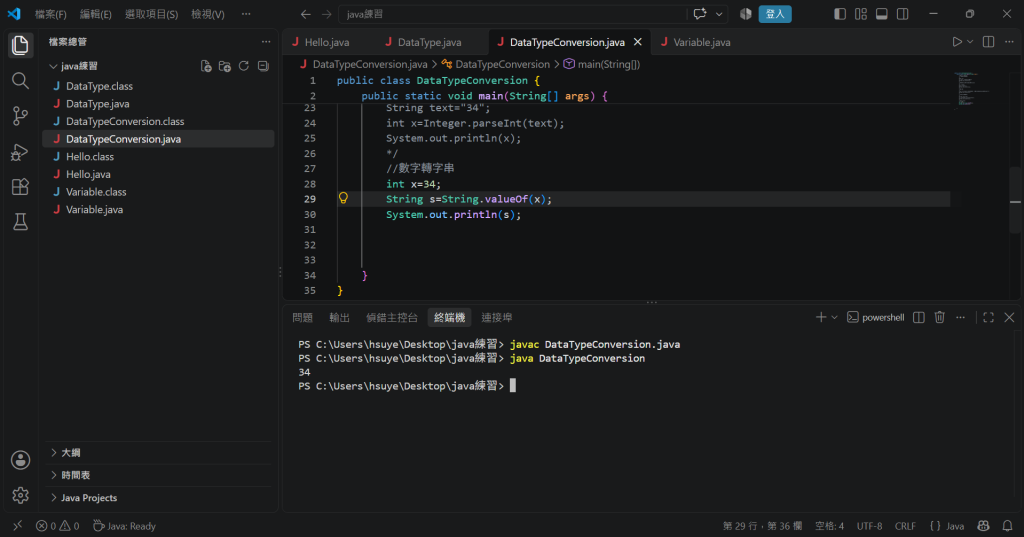The image size is (1024, 537).
Task: Click errors and warnings count in status bar
Action: (x=57, y=526)
